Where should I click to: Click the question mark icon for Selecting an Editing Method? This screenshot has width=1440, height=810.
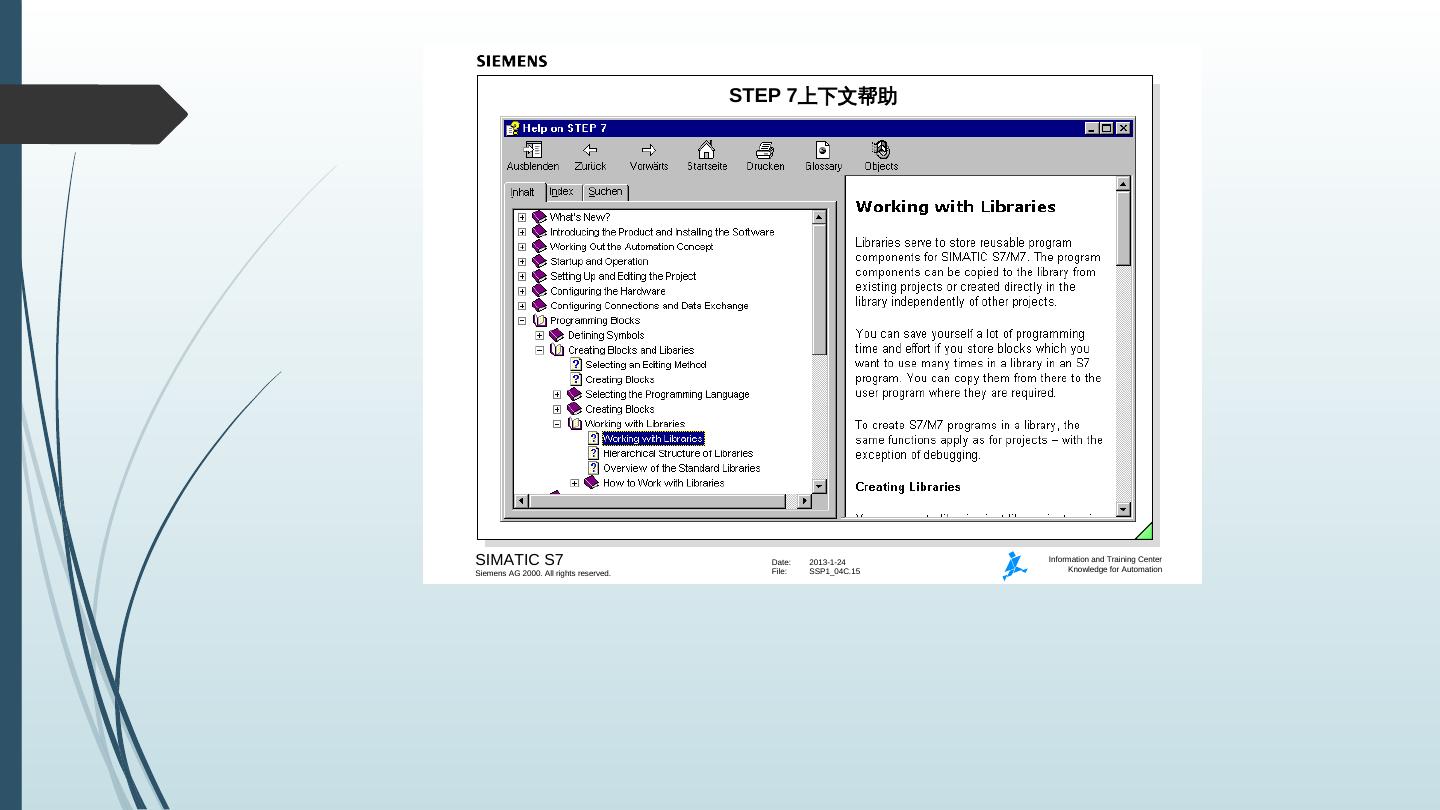coord(576,365)
